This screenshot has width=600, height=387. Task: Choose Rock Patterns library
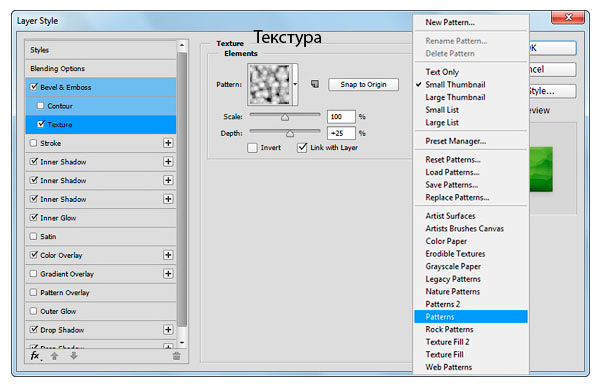449,330
